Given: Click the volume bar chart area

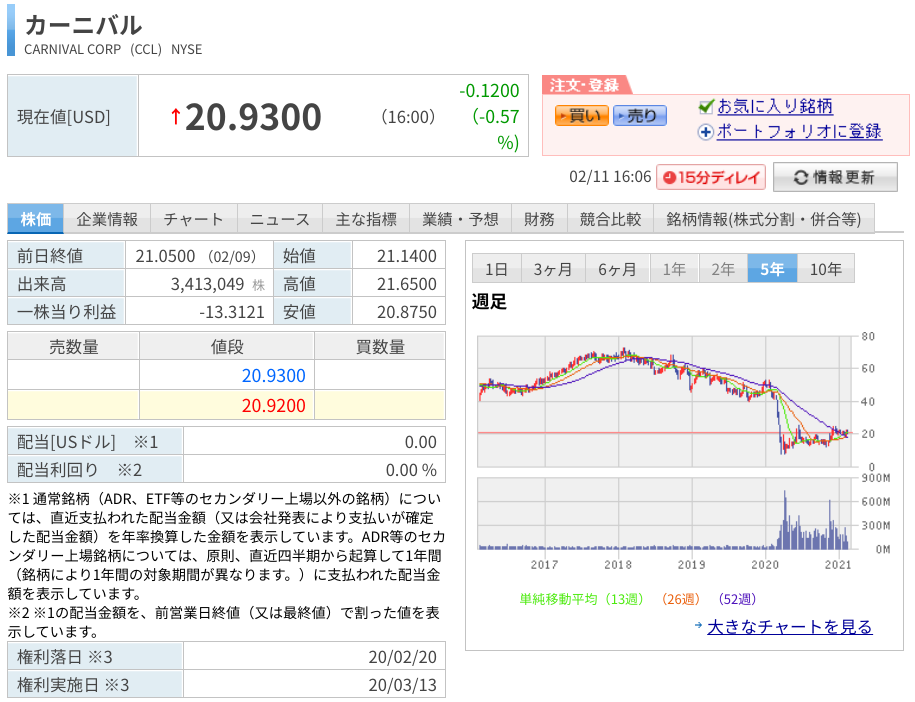Looking at the screenshot, I should tap(664, 514).
